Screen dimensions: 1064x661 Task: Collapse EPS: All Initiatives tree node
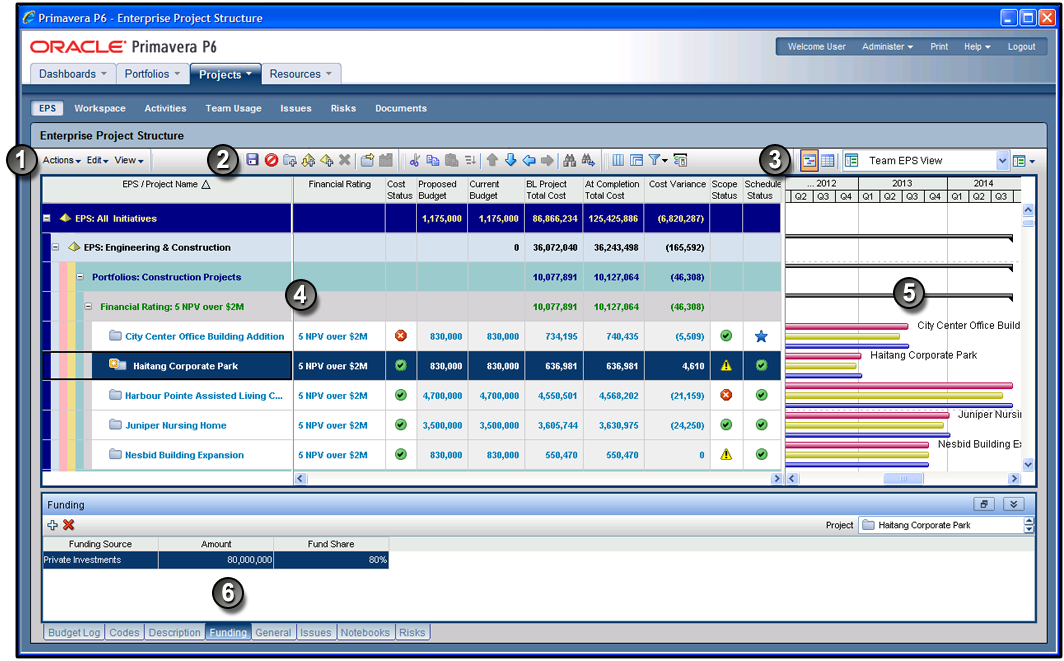pyautogui.click(x=47, y=219)
